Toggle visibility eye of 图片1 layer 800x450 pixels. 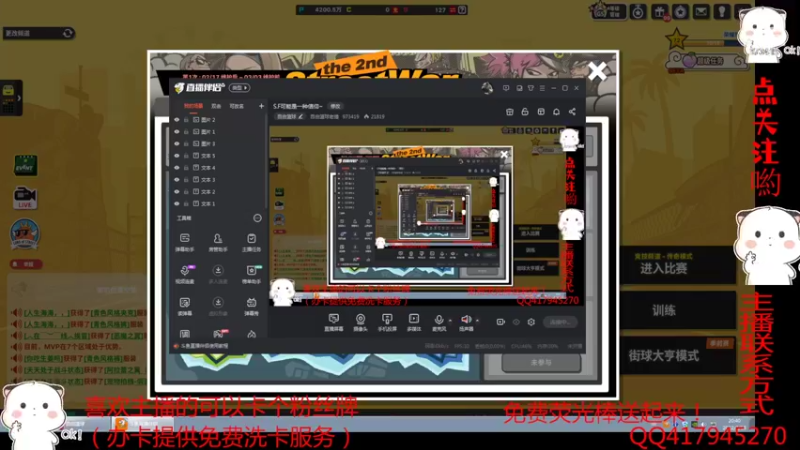pyautogui.click(x=177, y=132)
